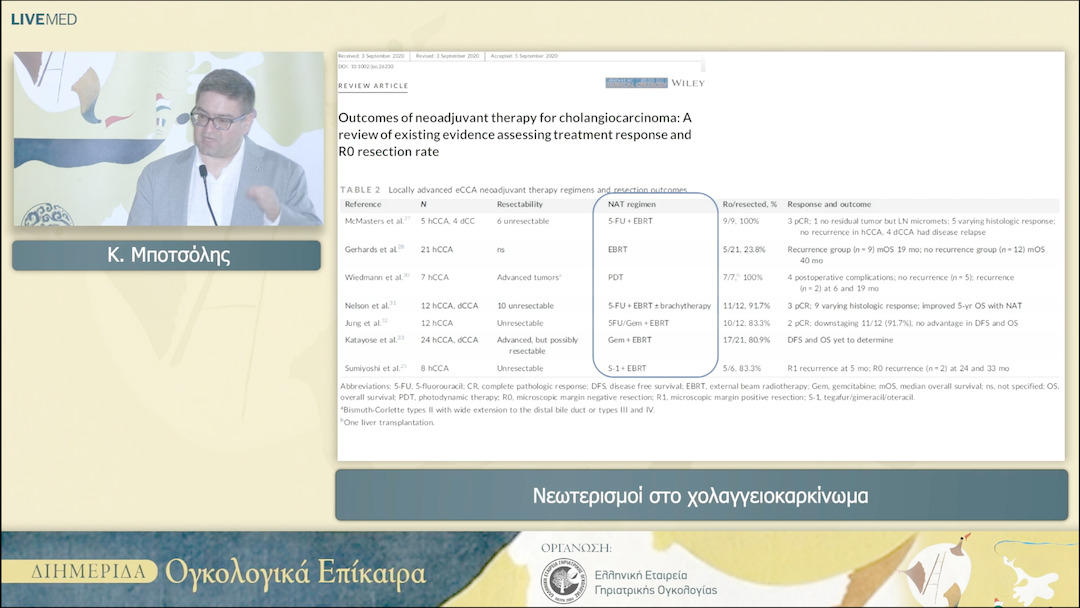Click the '11/12, 91.7%' cell
The width and height of the screenshot is (1080, 608).
pyautogui.click(x=746, y=306)
